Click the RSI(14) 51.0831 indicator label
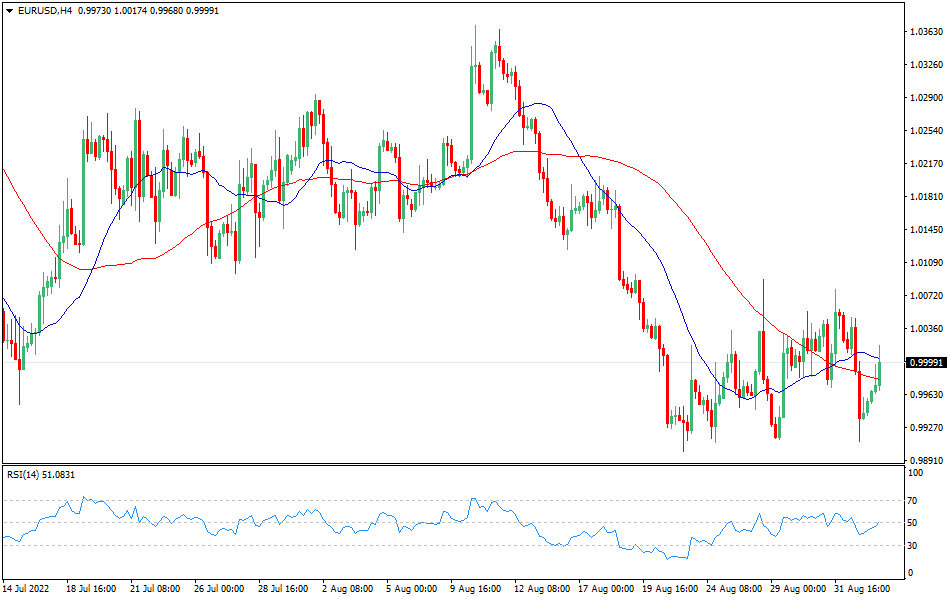Image resolution: width=950 pixels, height=600 pixels. point(41,474)
